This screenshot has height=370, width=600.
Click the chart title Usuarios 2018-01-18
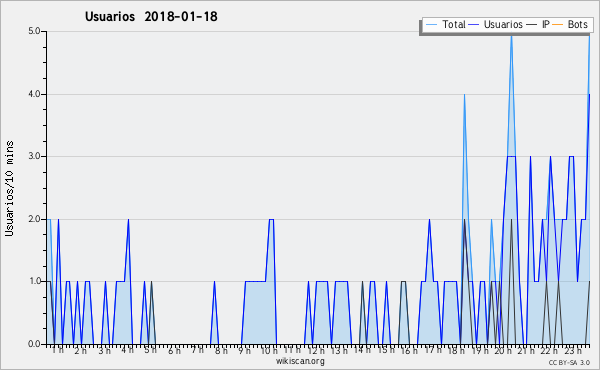tap(151, 16)
